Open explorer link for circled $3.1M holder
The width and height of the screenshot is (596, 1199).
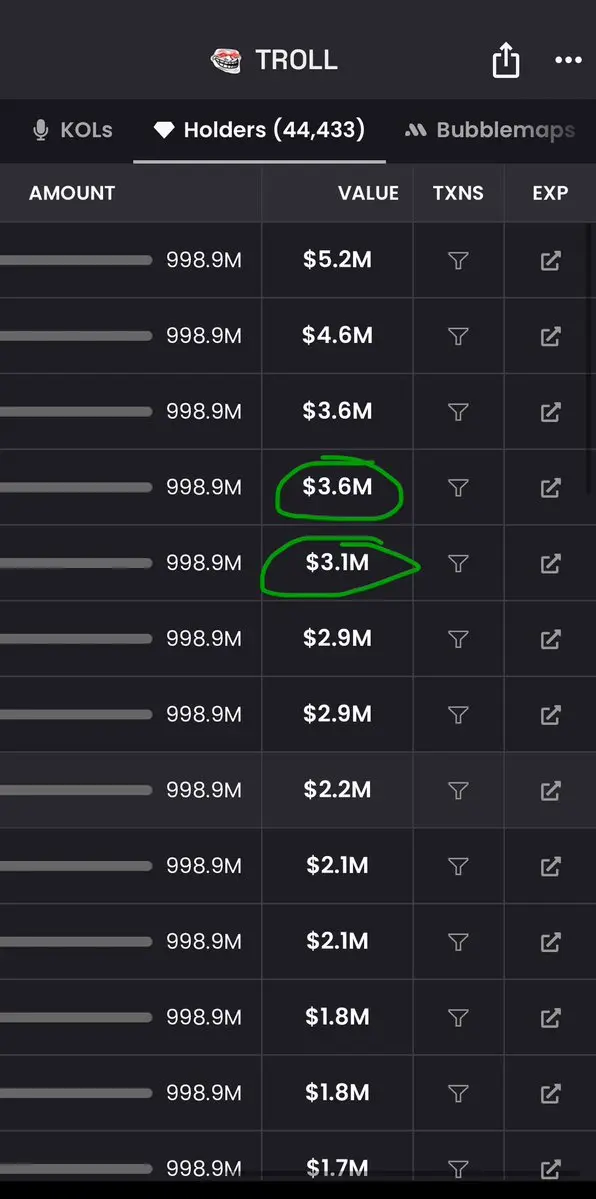point(550,564)
